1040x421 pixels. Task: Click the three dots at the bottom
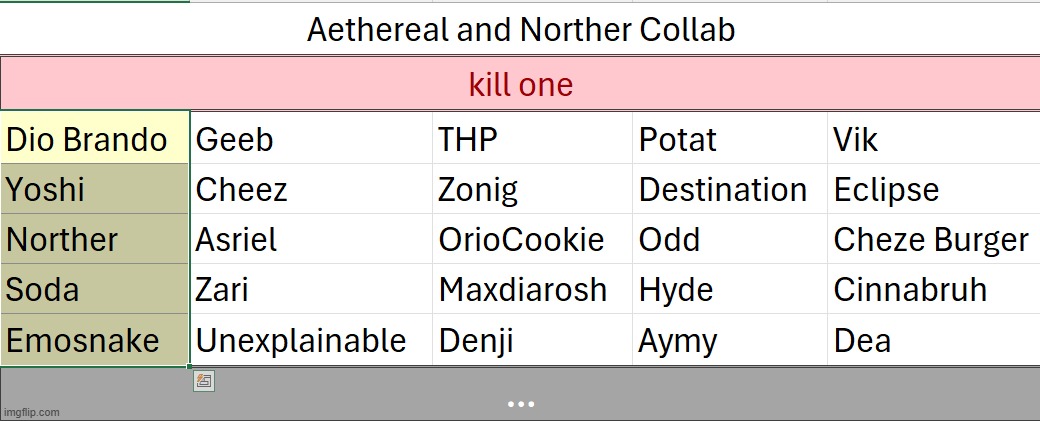(521, 404)
